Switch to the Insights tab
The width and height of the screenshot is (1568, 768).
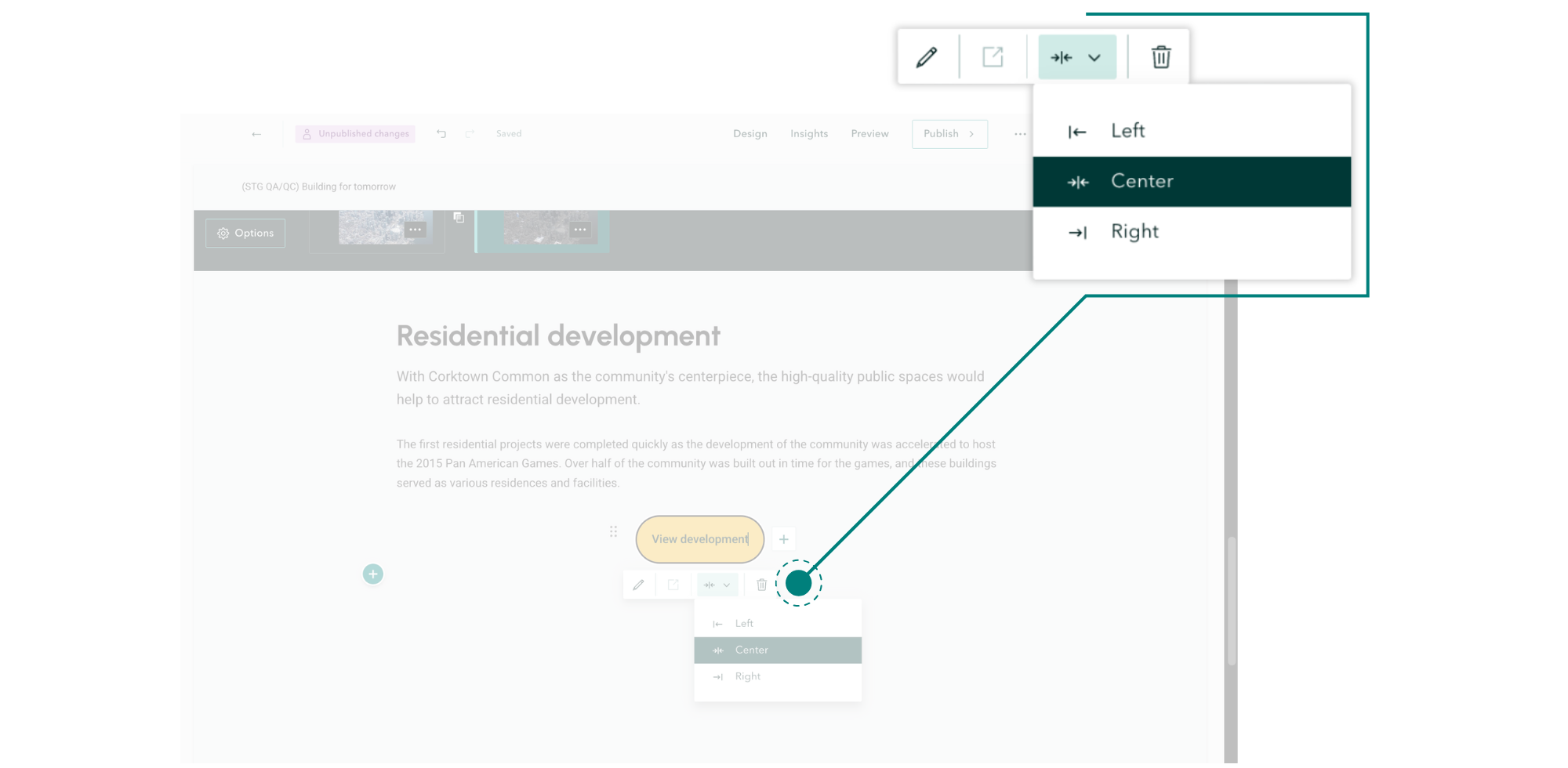pos(809,133)
